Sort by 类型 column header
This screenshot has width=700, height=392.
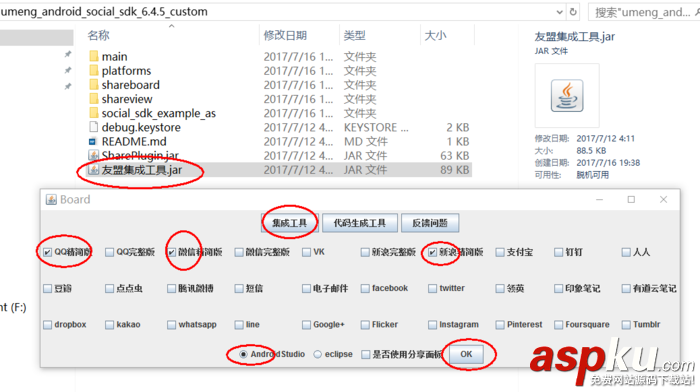[354, 35]
